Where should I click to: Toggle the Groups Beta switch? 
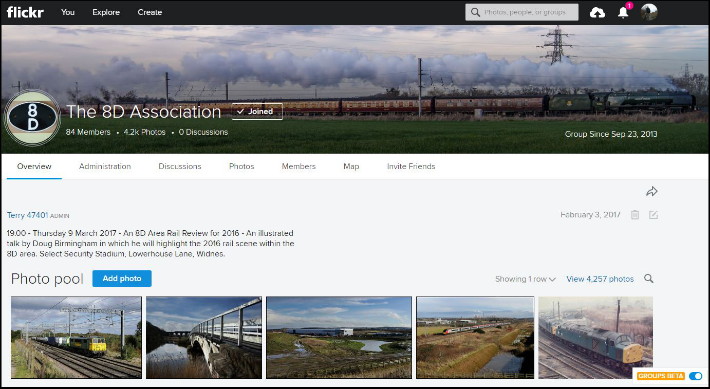695,376
